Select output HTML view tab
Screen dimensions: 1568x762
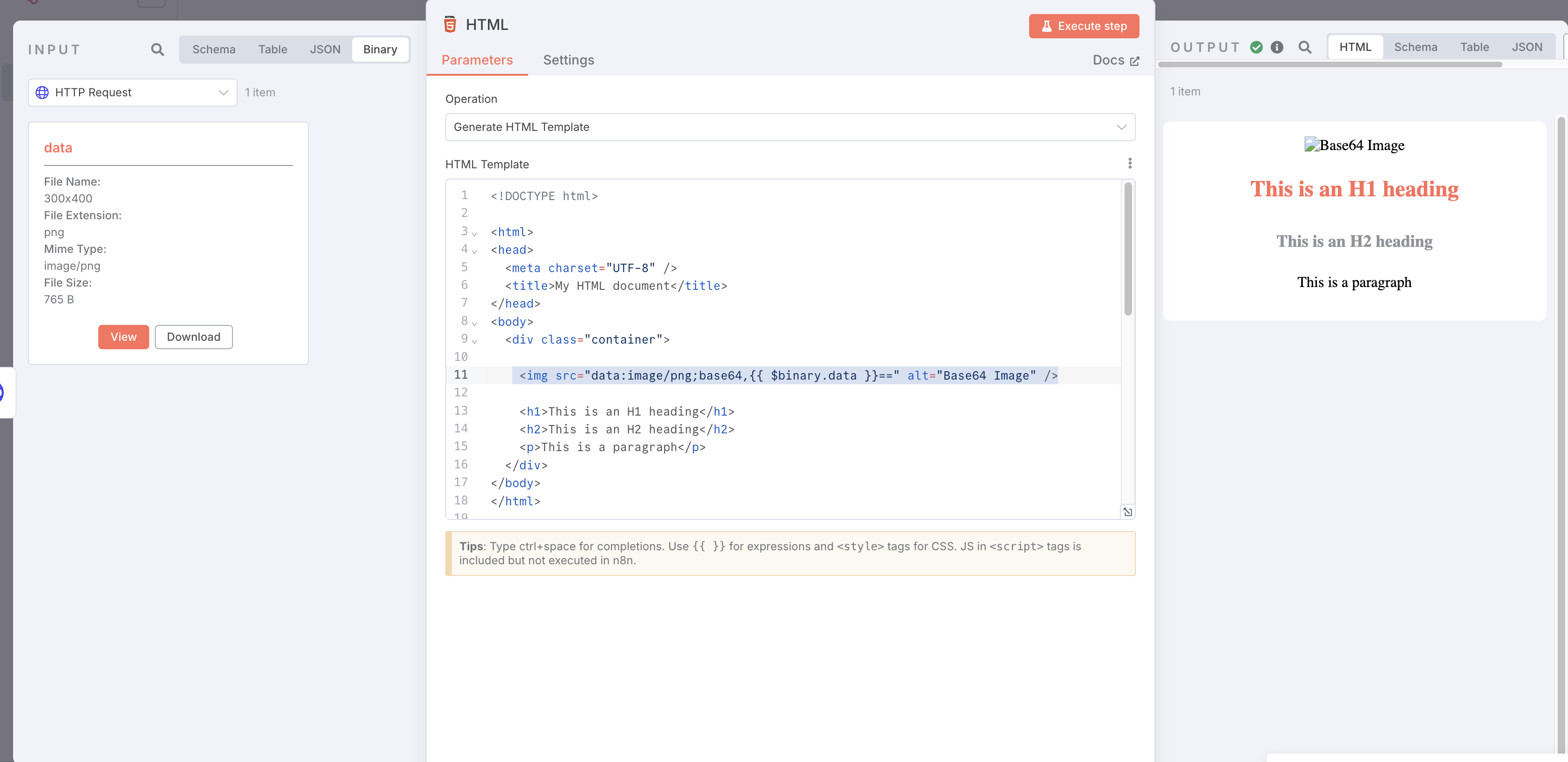[1355, 47]
